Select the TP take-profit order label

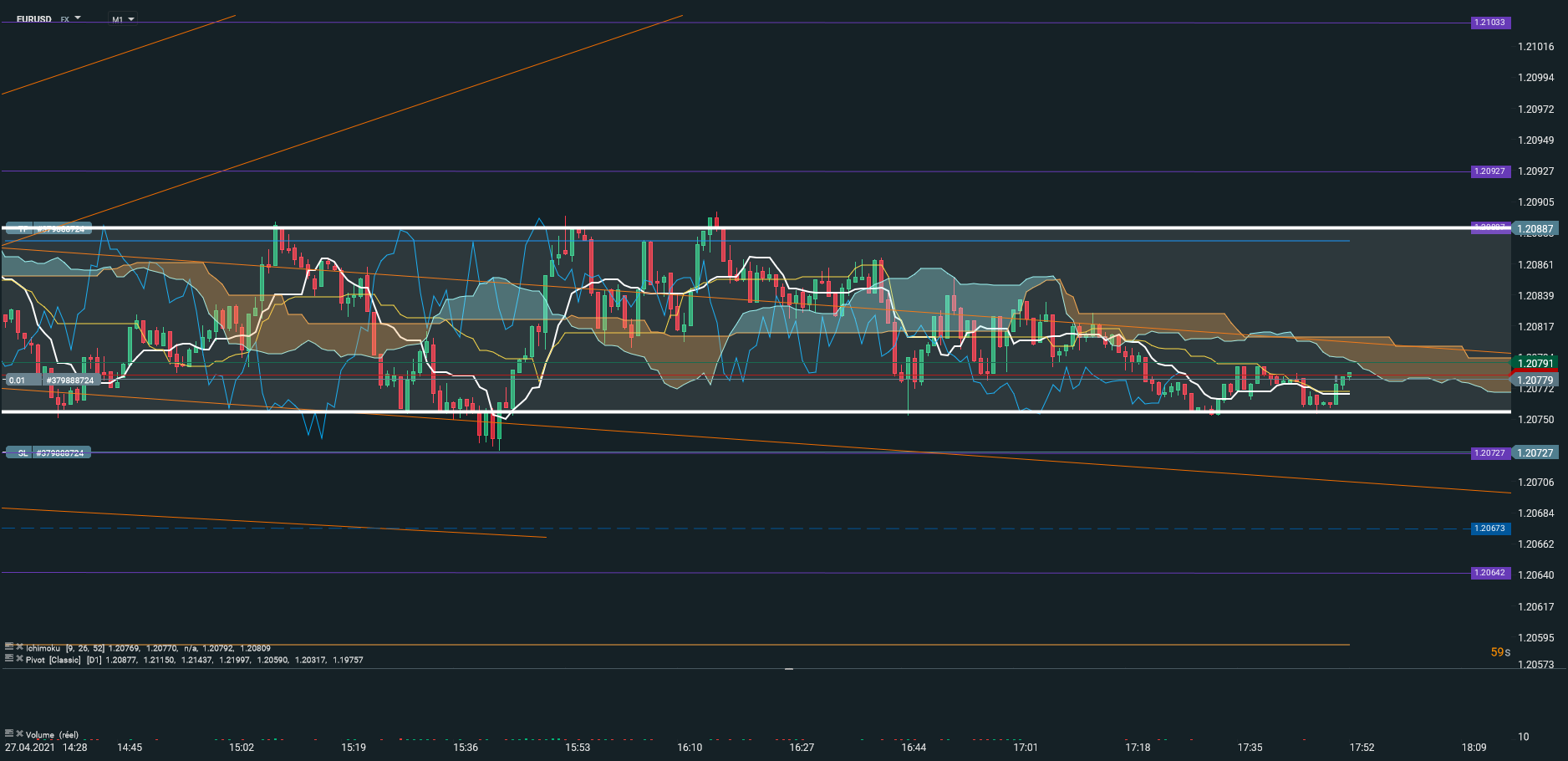point(23,228)
